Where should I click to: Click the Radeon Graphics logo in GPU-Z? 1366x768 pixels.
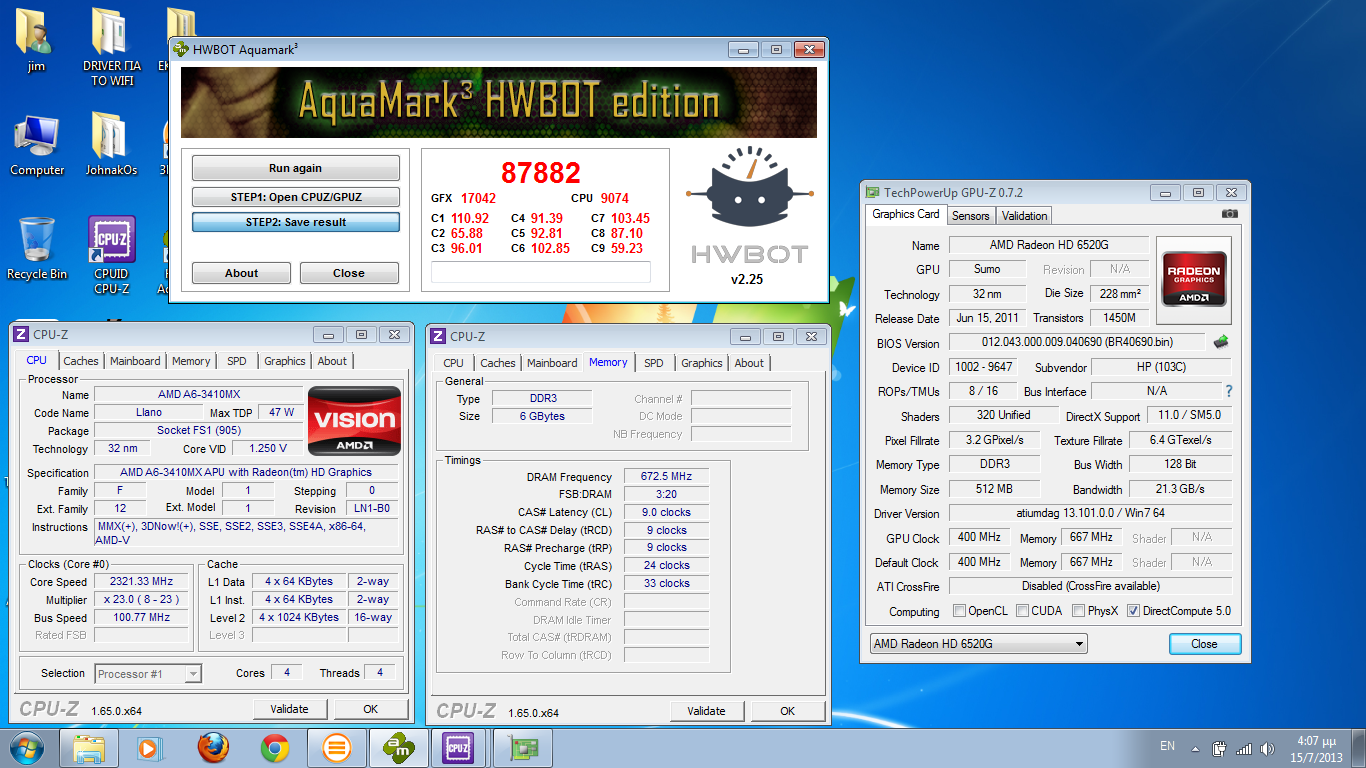click(1194, 279)
